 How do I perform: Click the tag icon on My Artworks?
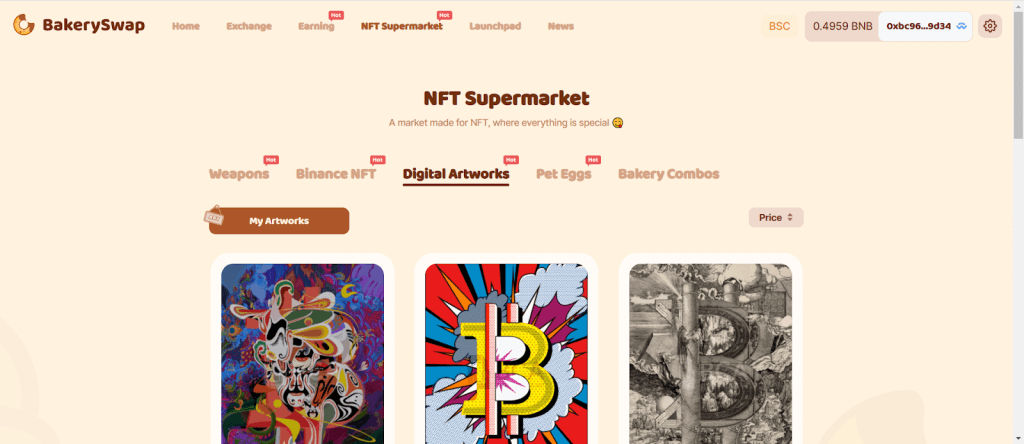(x=213, y=214)
